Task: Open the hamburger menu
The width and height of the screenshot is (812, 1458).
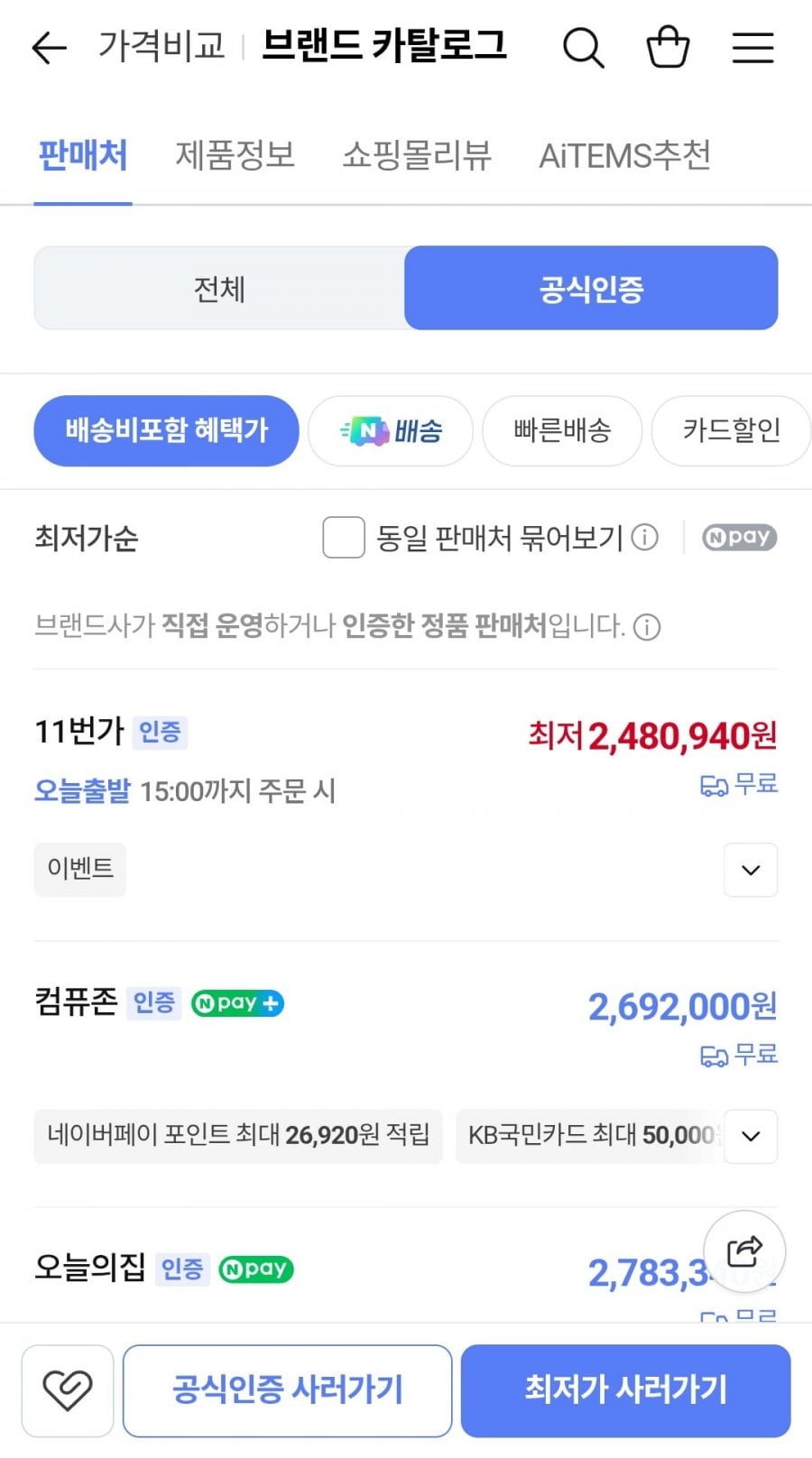Action: click(x=752, y=48)
